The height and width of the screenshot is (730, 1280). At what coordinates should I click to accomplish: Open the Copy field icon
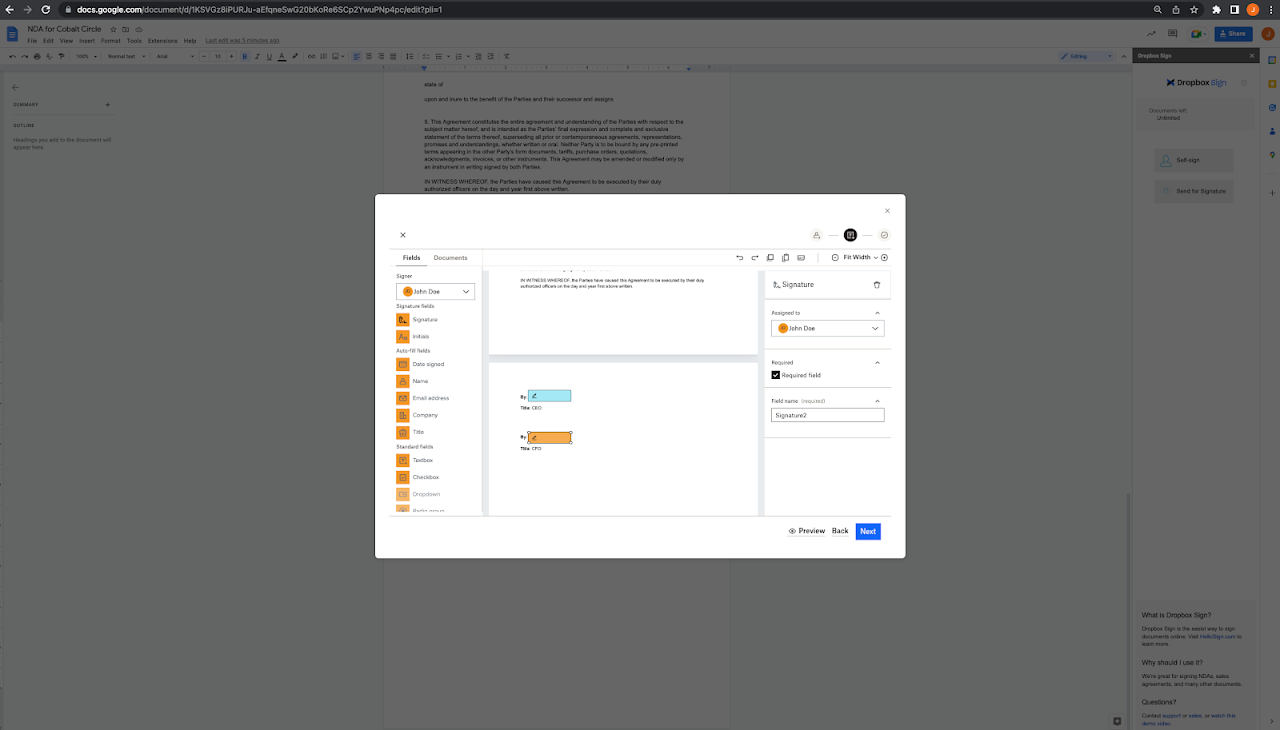770,257
